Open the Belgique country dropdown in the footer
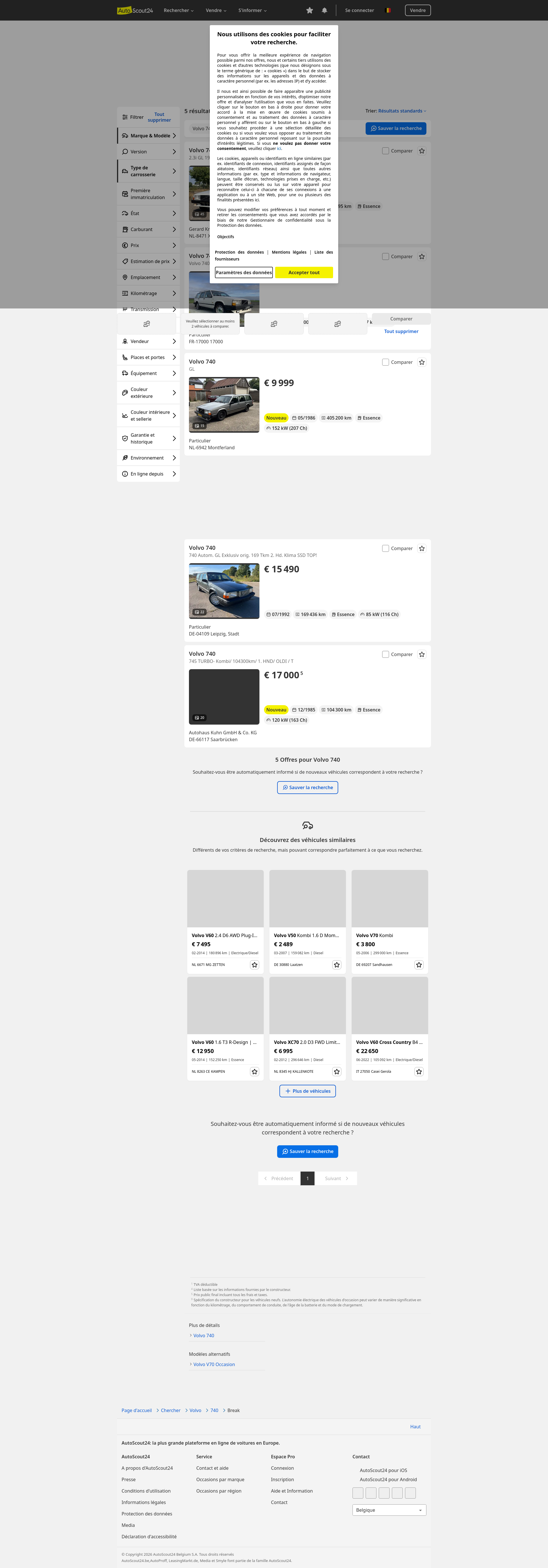The image size is (548, 1568). (389, 1510)
